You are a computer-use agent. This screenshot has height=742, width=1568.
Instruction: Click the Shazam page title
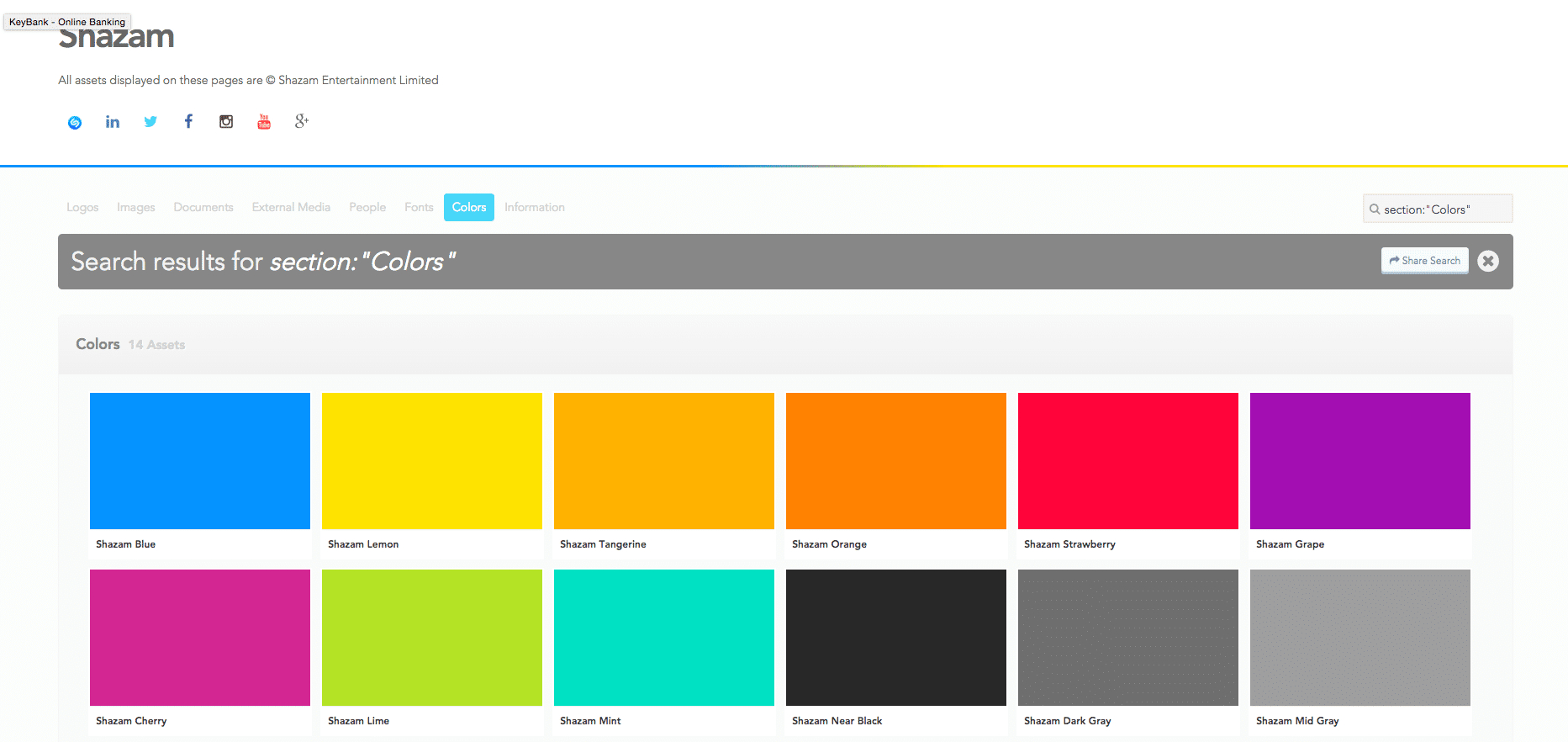(x=116, y=36)
